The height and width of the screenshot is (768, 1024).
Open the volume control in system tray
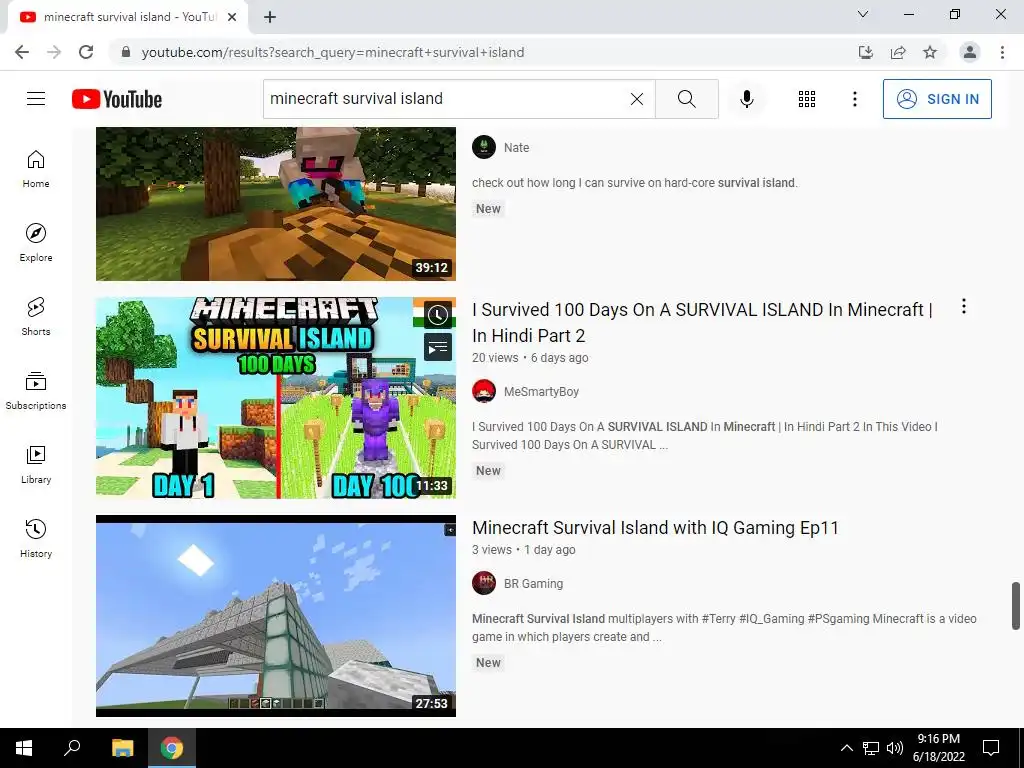(x=895, y=748)
